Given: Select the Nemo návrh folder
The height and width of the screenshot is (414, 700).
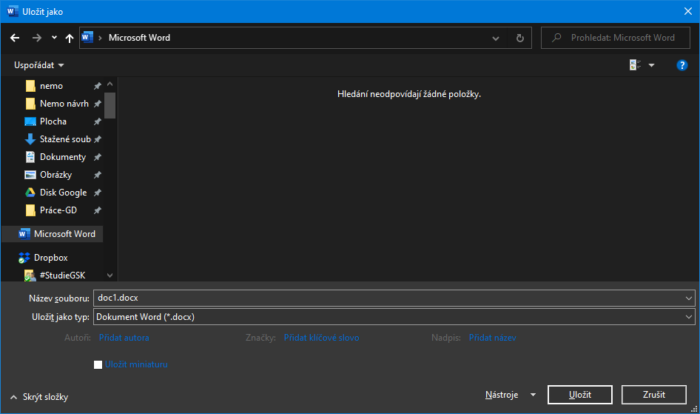Looking at the screenshot, I should coord(64,104).
